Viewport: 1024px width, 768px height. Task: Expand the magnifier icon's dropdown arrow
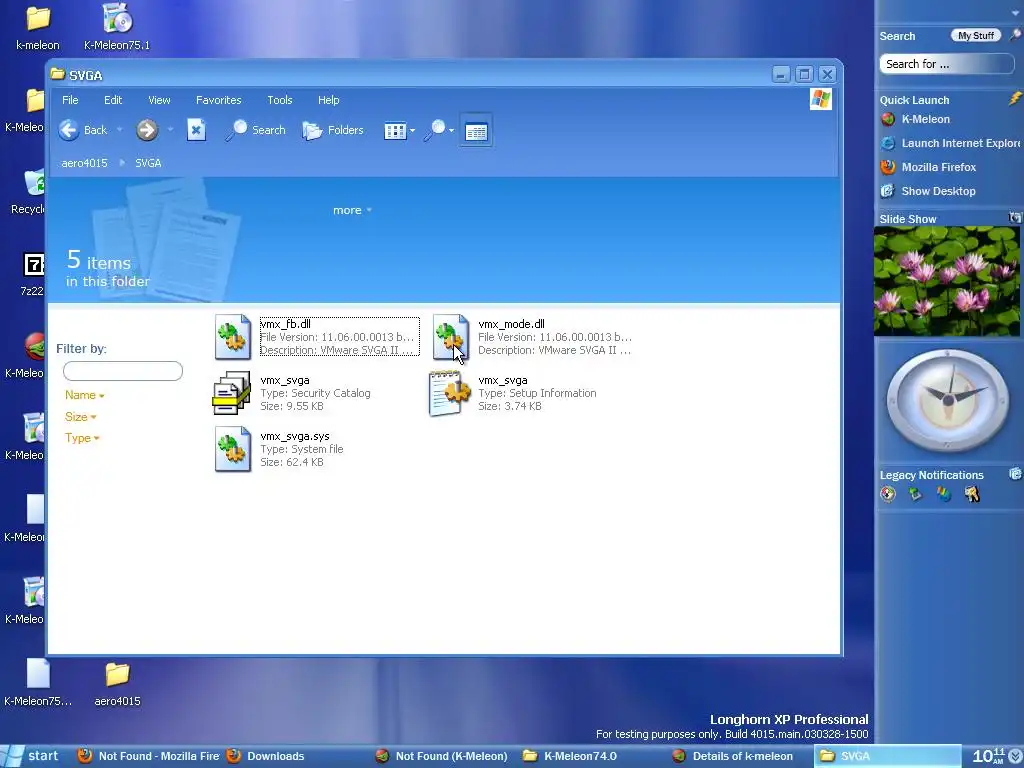451,131
